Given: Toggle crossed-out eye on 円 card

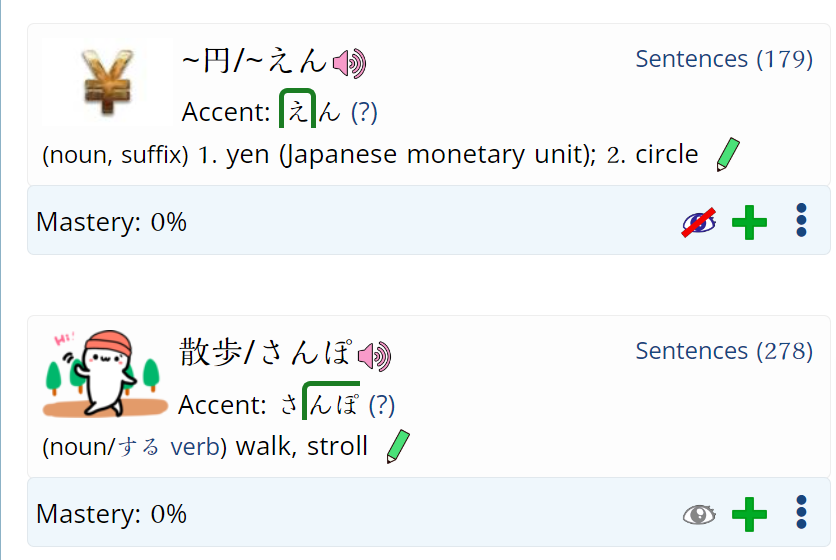Looking at the screenshot, I should [x=698, y=222].
